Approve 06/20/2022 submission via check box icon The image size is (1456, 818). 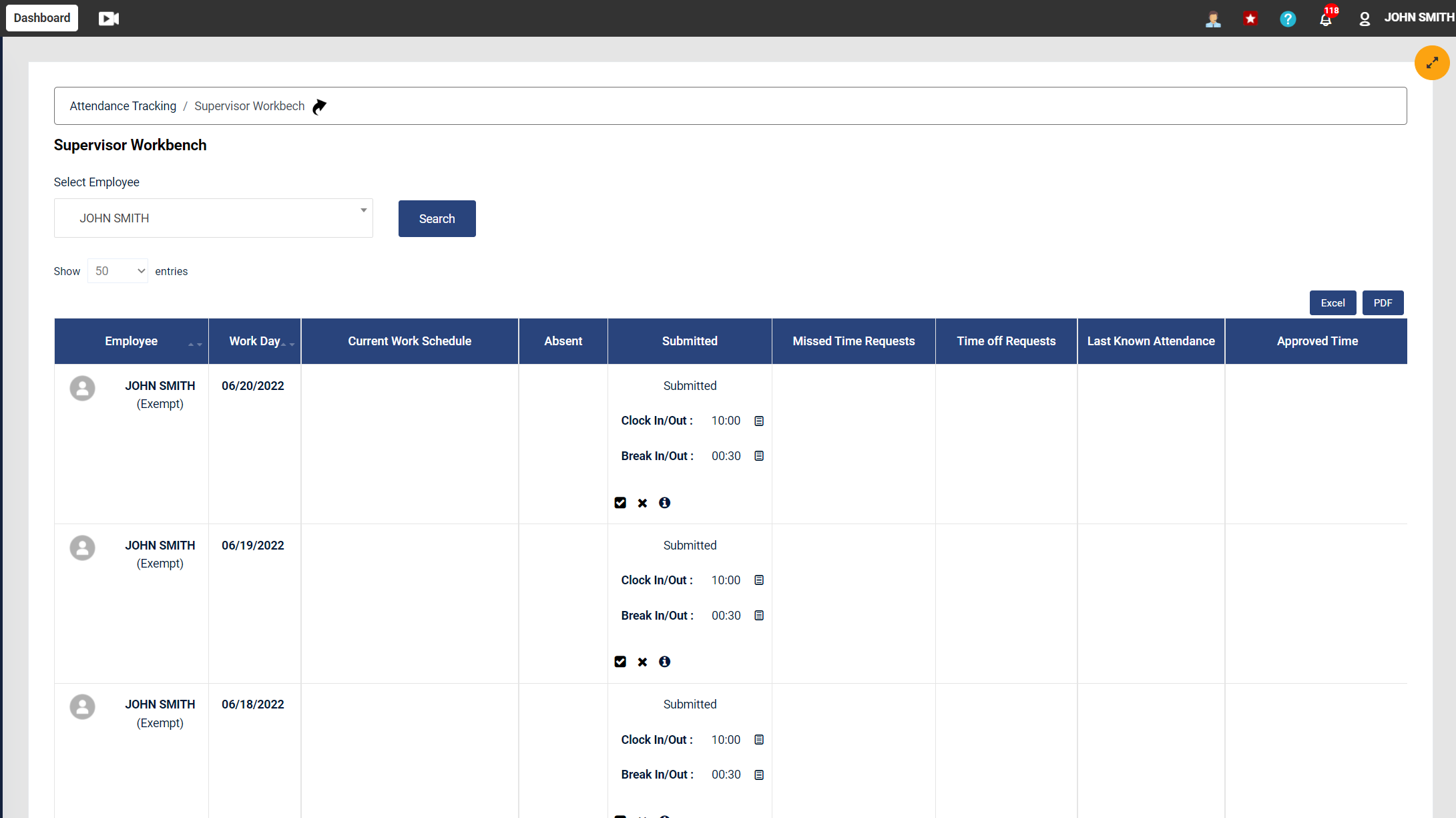[x=620, y=503]
